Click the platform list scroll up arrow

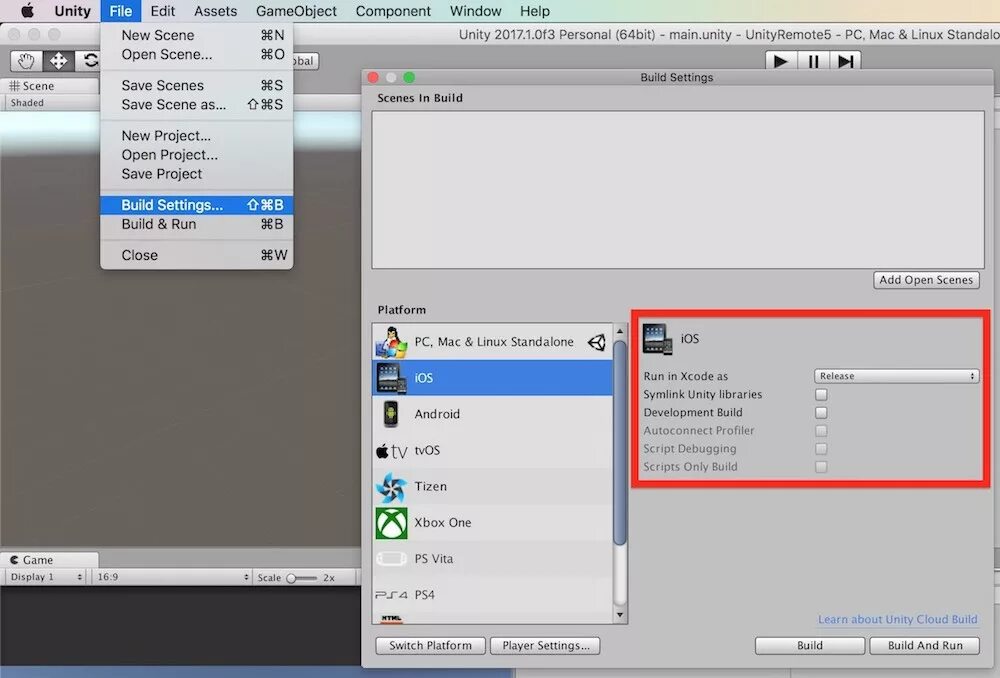tap(620, 332)
